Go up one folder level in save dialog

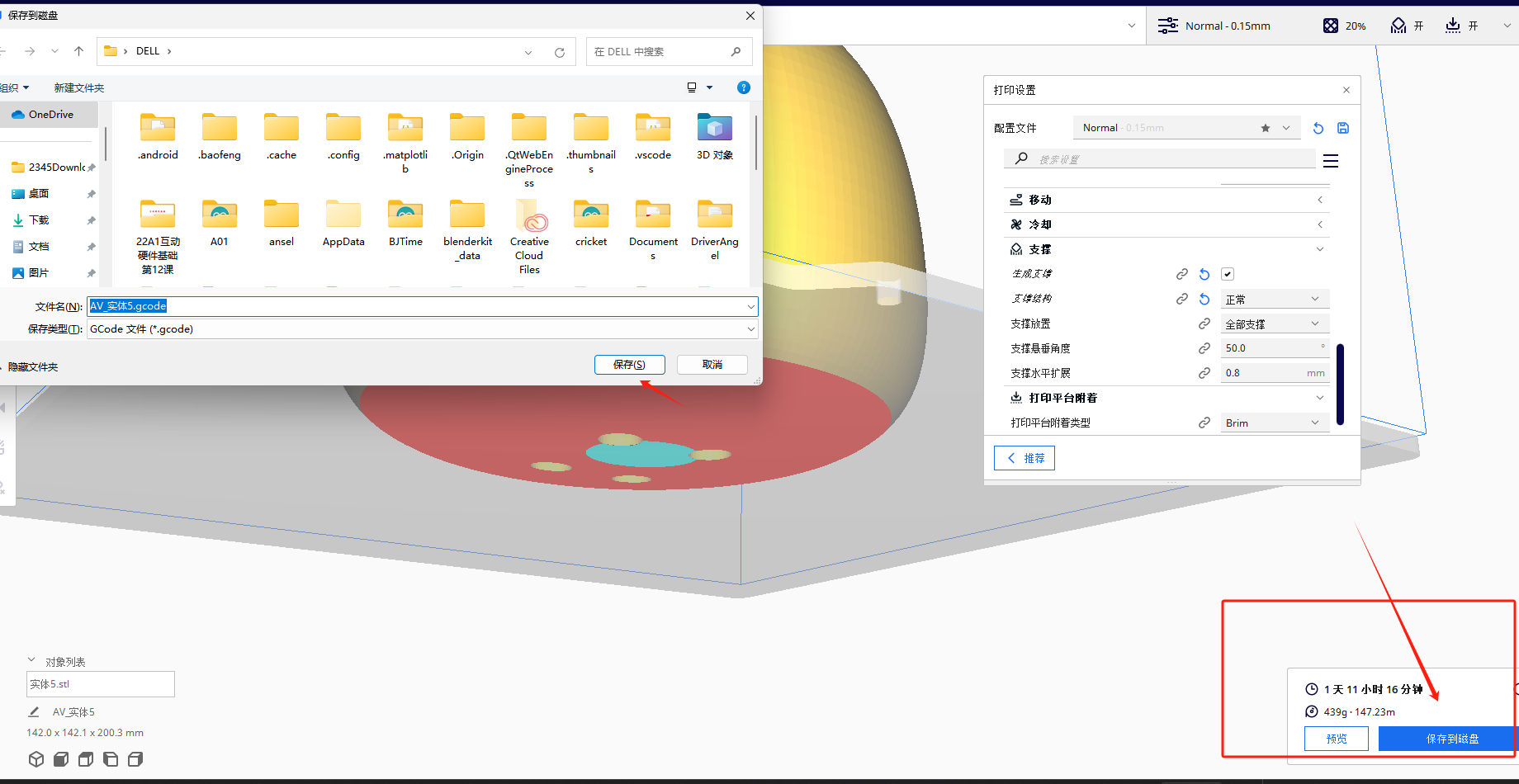pyautogui.click(x=78, y=51)
